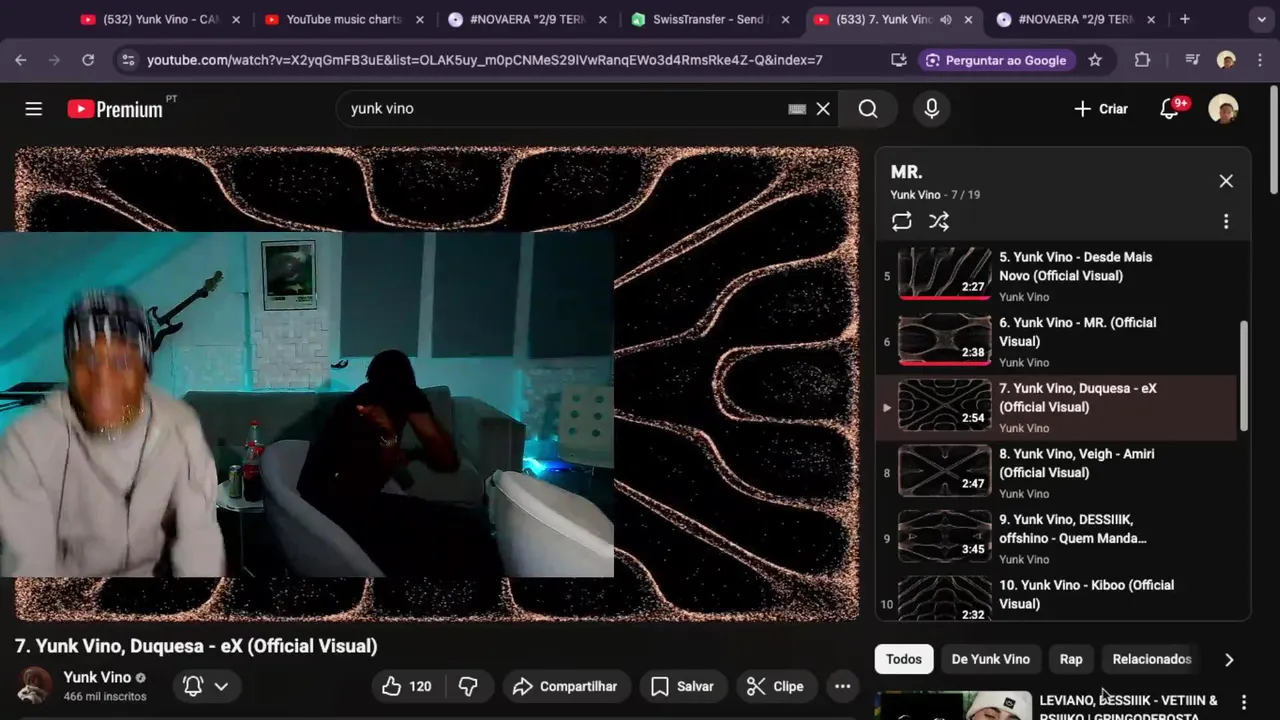Click the playlist panel scrollbar
Viewport: 1280px width, 720px height.
coord(1244,376)
